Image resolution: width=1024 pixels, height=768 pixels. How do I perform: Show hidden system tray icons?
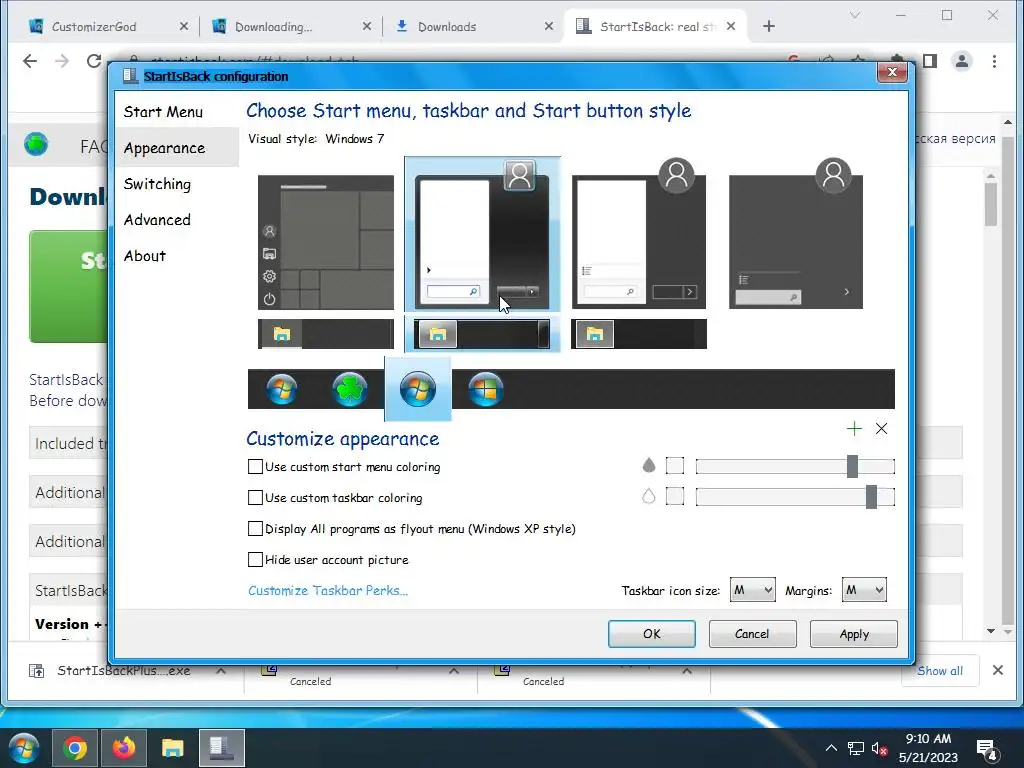pyautogui.click(x=831, y=748)
